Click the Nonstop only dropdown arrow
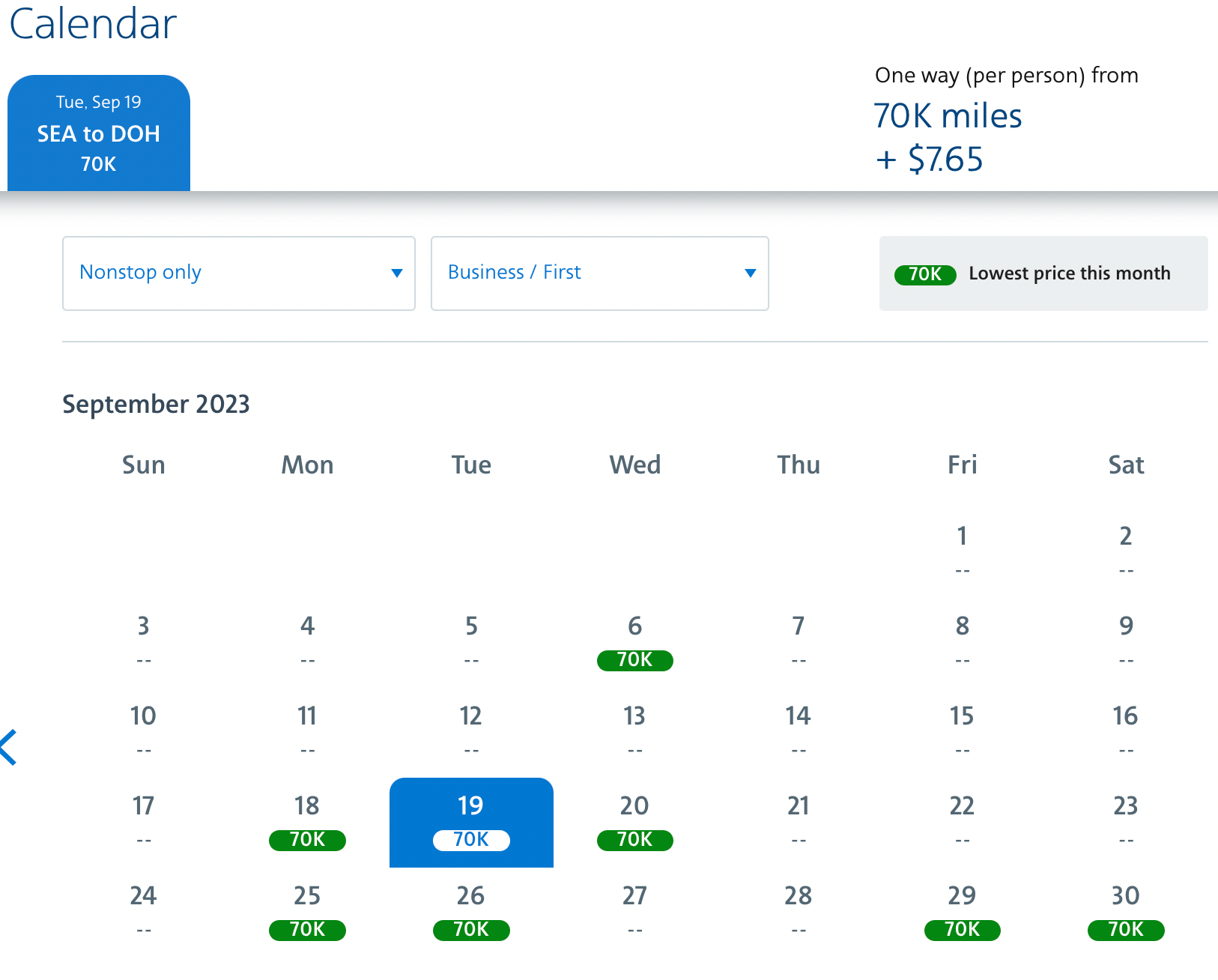This screenshot has height=980, width=1218. click(x=397, y=273)
